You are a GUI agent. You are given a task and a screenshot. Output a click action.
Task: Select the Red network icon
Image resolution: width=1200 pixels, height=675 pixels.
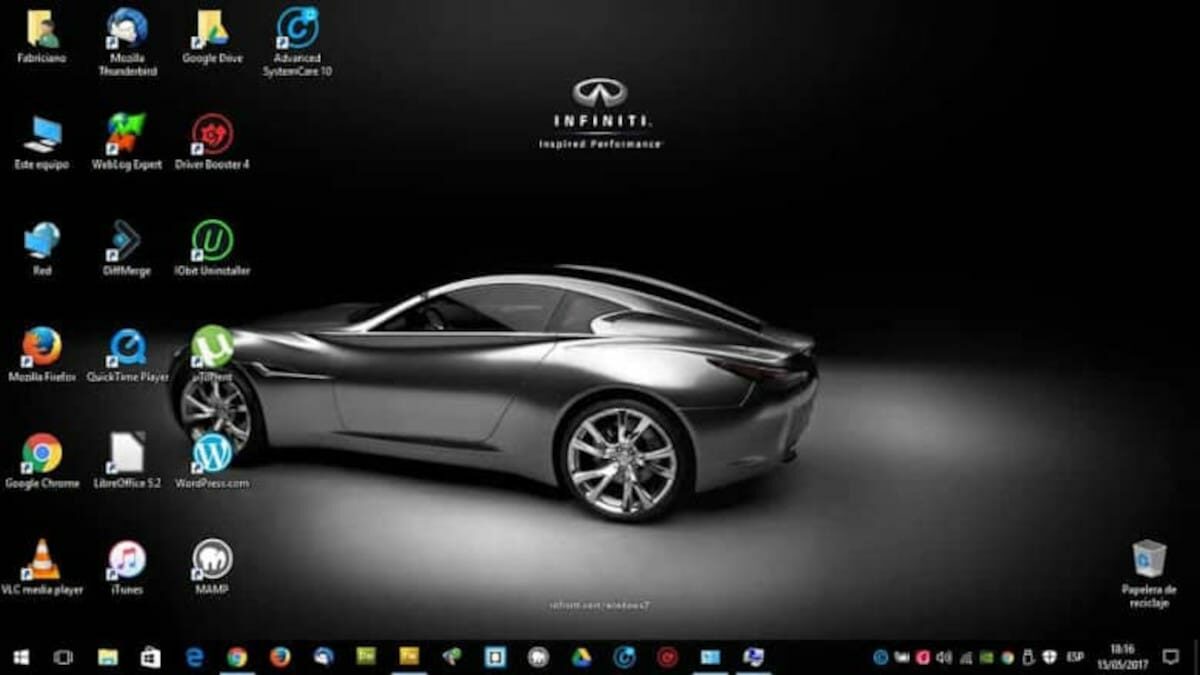[x=42, y=247]
